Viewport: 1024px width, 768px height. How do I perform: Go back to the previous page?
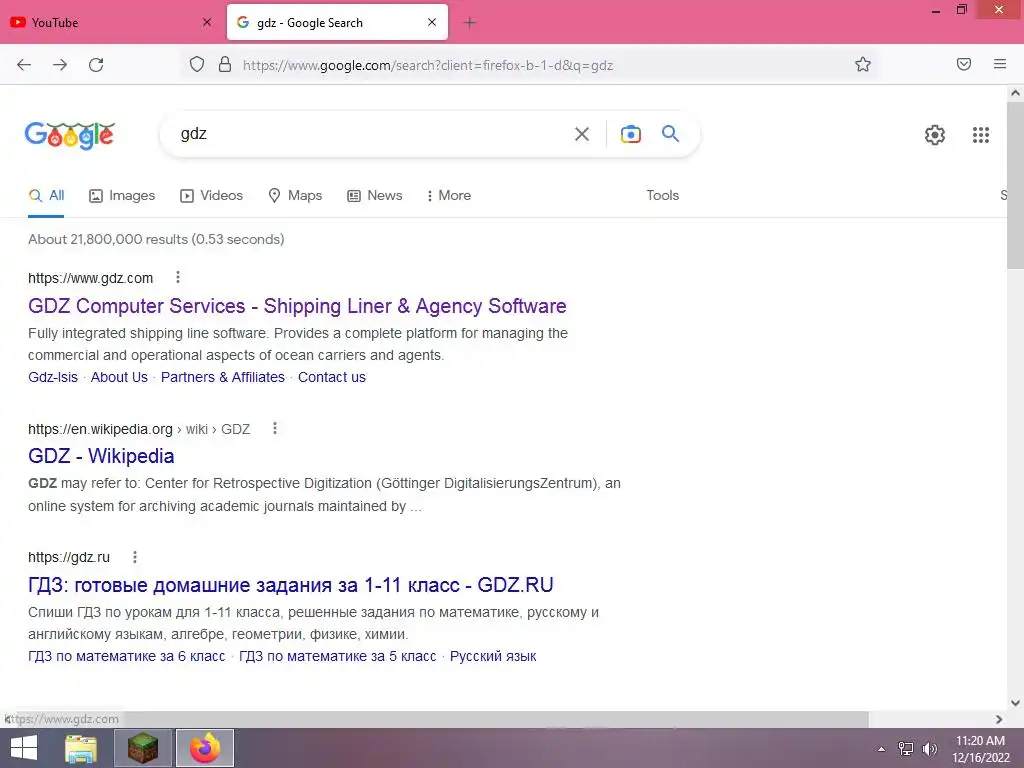24,65
